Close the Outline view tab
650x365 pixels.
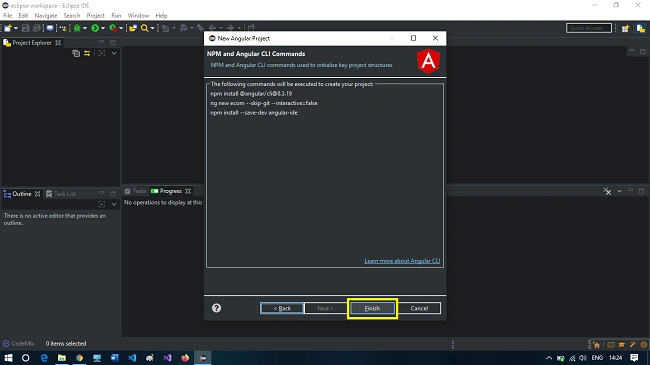[37, 194]
